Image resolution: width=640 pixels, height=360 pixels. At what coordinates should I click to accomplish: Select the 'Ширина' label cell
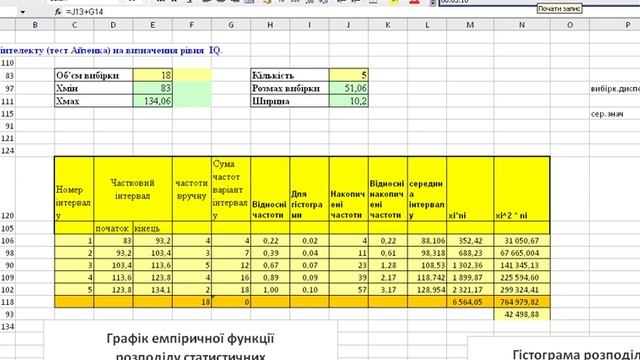pos(290,101)
